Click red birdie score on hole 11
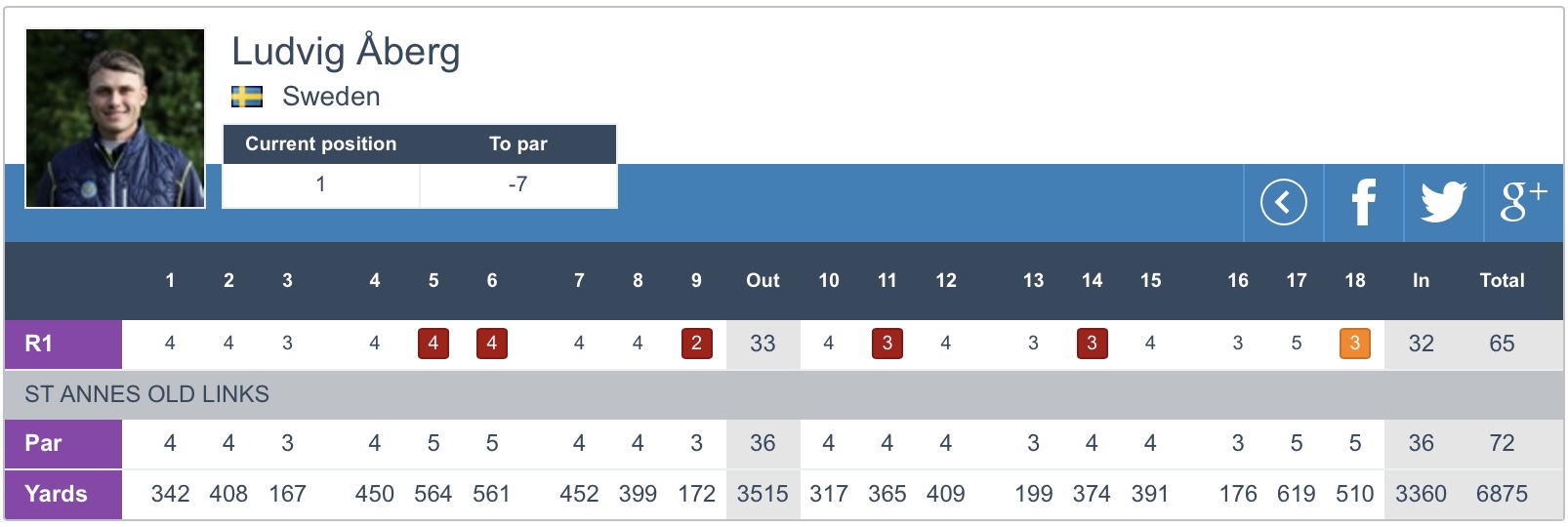Viewport: 1568px width, 527px height. (x=887, y=344)
